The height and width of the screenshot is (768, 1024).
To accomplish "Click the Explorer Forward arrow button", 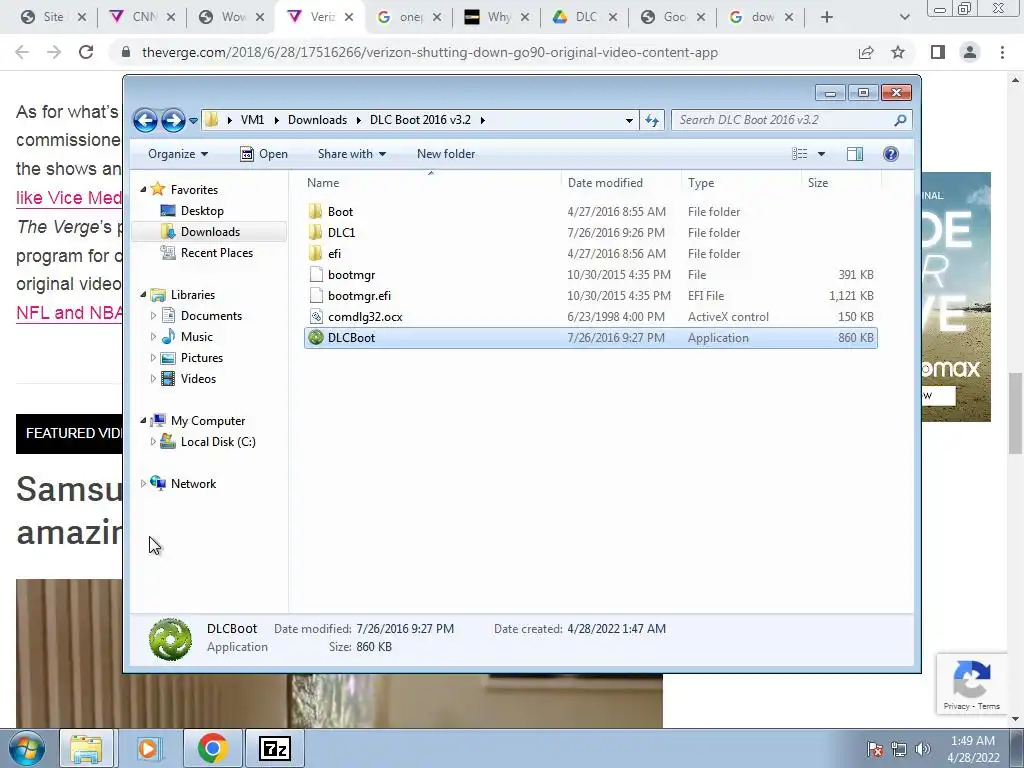I will pyautogui.click(x=173, y=120).
